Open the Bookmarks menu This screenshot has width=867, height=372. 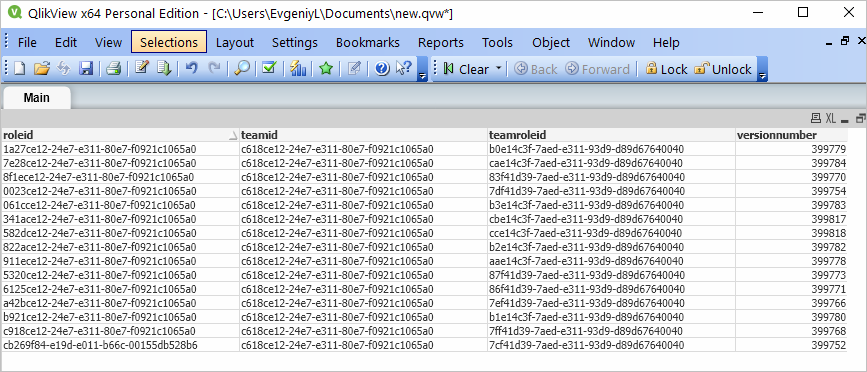pyautogui.click(x=368, y=43)
